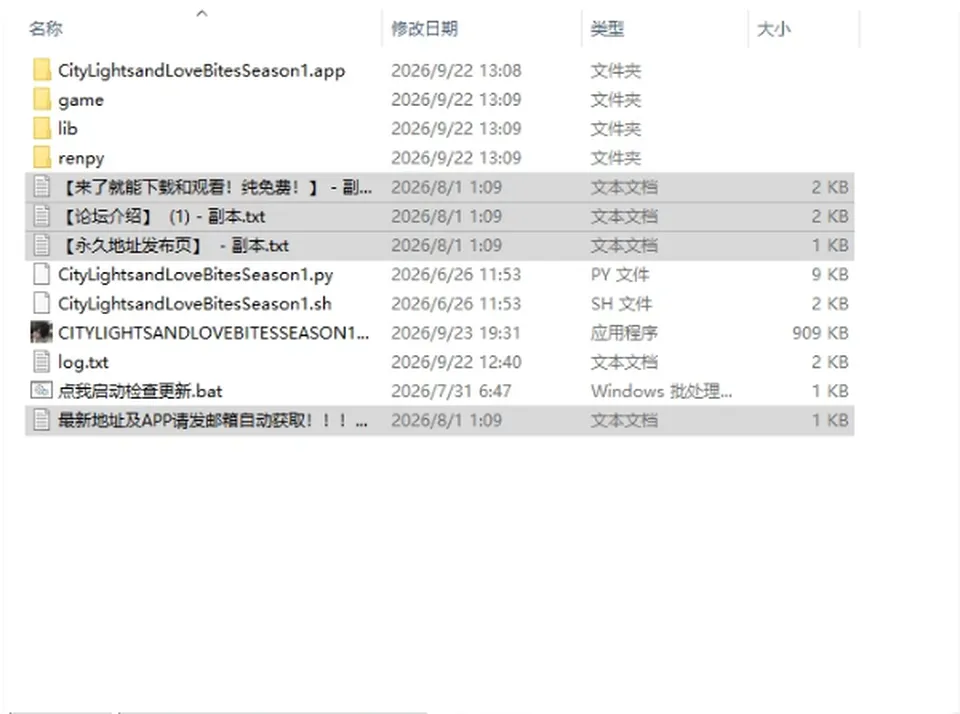Image resolution: width=960 pixels, height=714 pixels.
Task: Click the log.txt document icon
Action: (x=42, y=361)
